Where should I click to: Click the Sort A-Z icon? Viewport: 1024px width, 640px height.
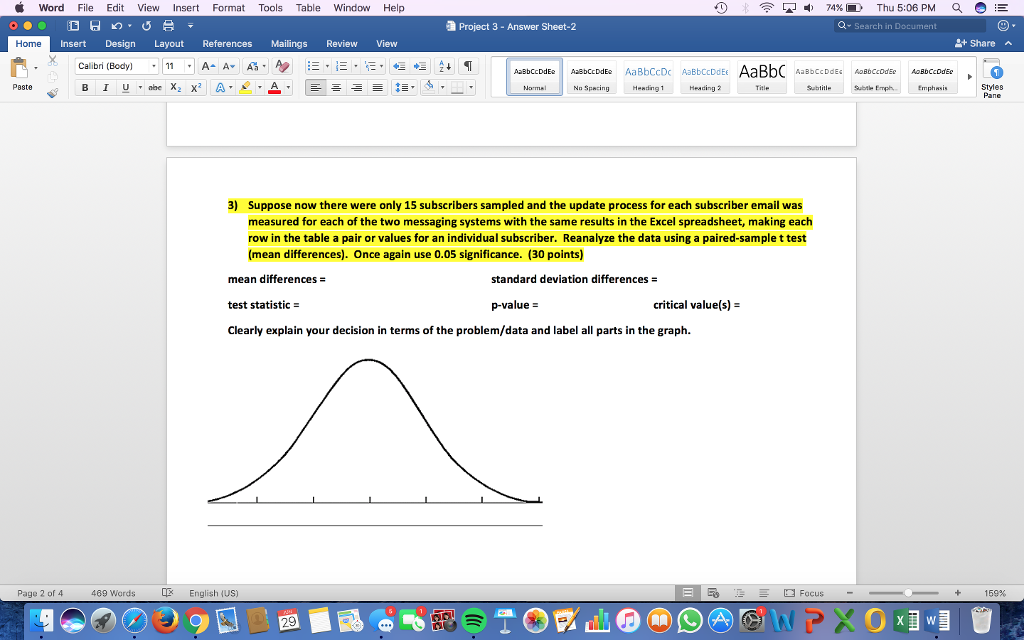(x=444, y=65)
